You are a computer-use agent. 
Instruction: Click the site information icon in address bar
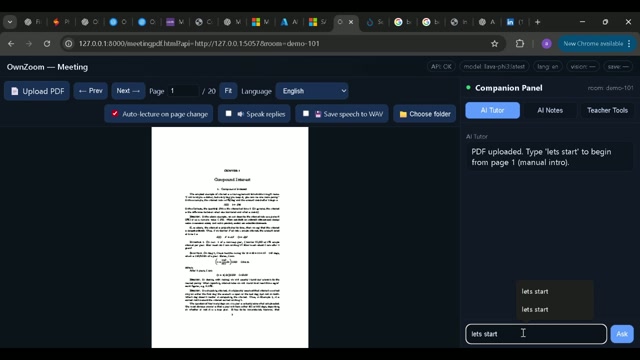[x=69, y=44]
